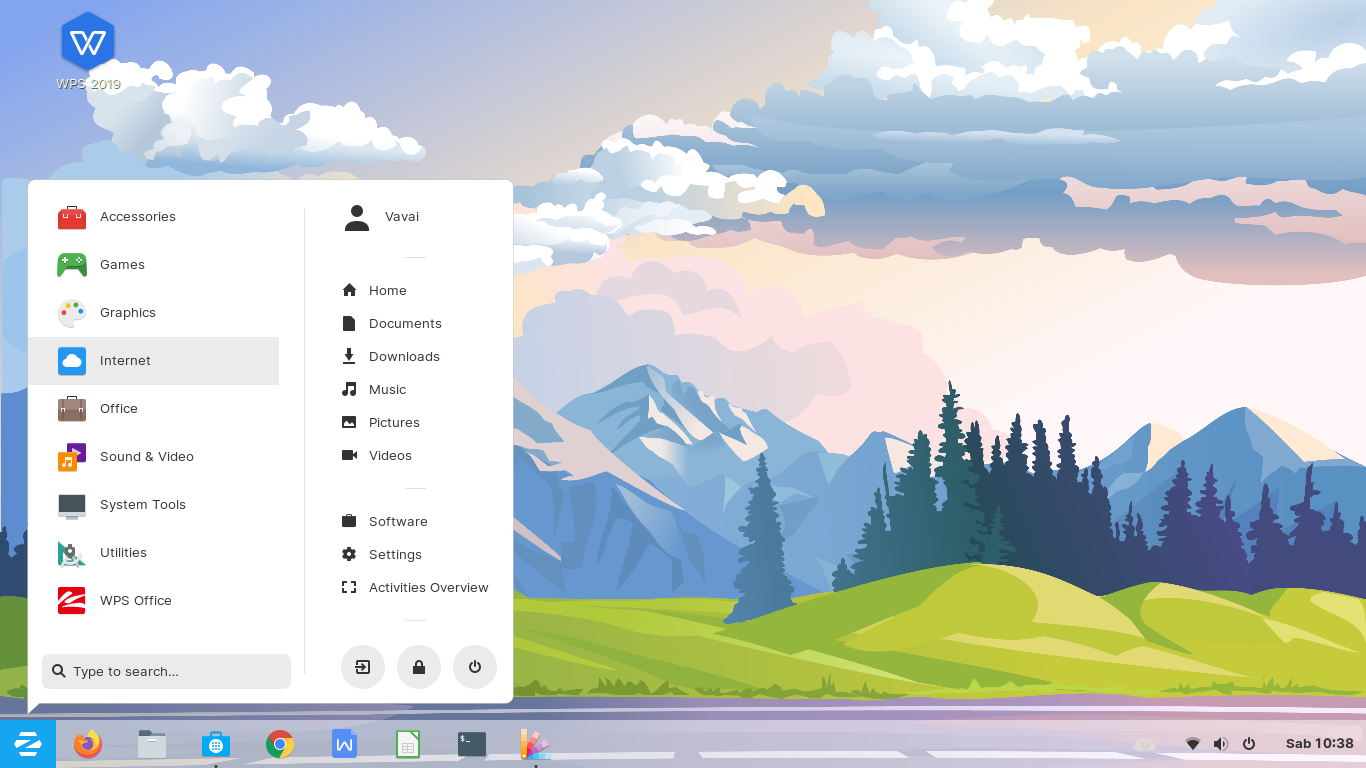Launch WPS Writer from the taskbar

(344, 743)
